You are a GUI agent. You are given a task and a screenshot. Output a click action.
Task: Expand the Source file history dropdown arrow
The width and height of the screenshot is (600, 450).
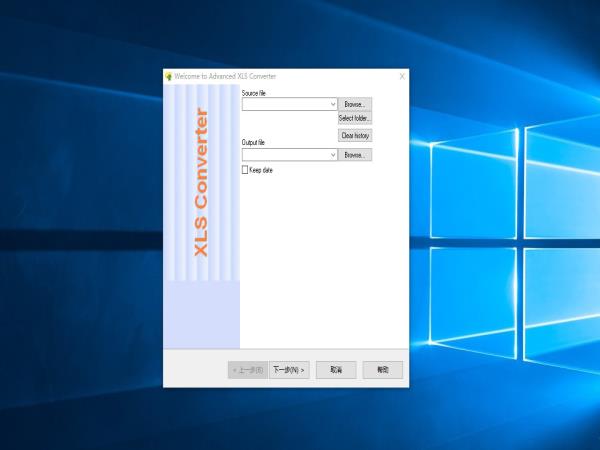tap(333, 104)
